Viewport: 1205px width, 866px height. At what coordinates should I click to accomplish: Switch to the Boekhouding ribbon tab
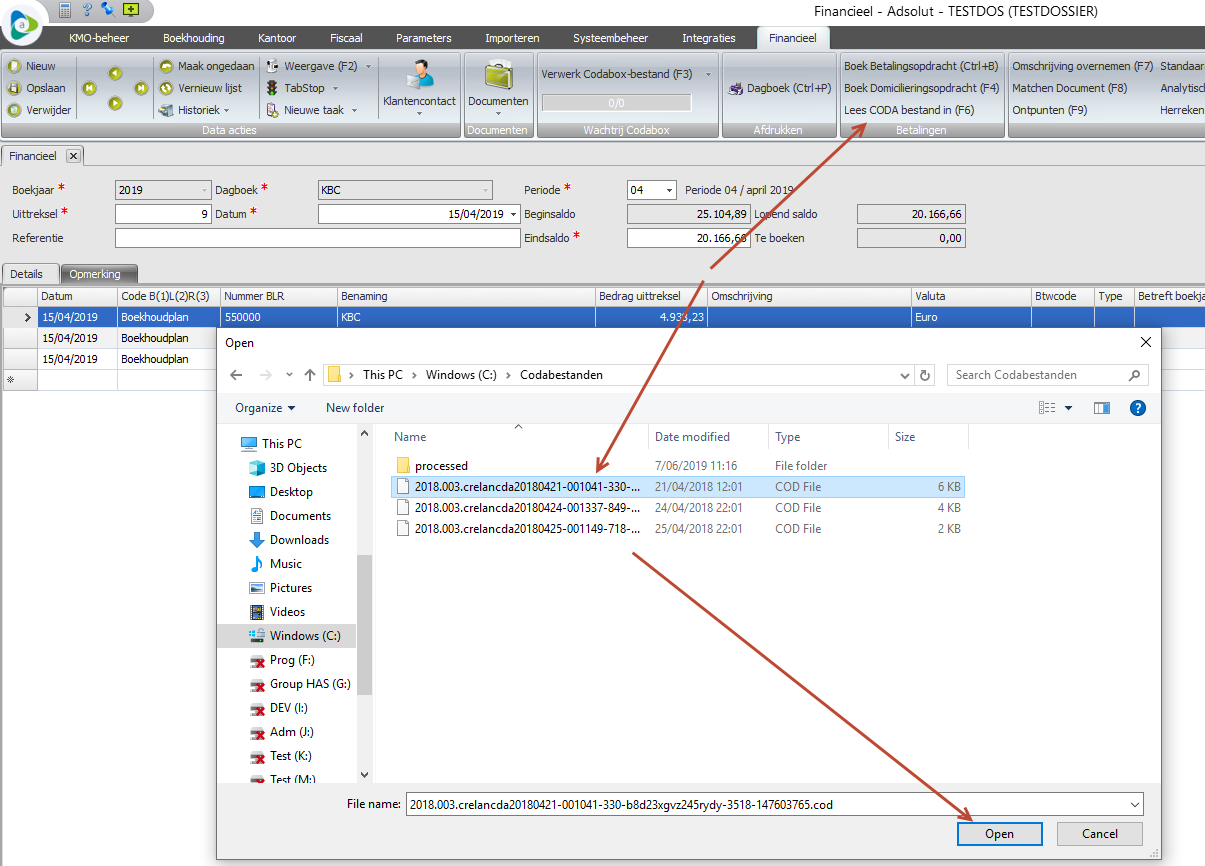pyautogui.click(x=194, y=38)
